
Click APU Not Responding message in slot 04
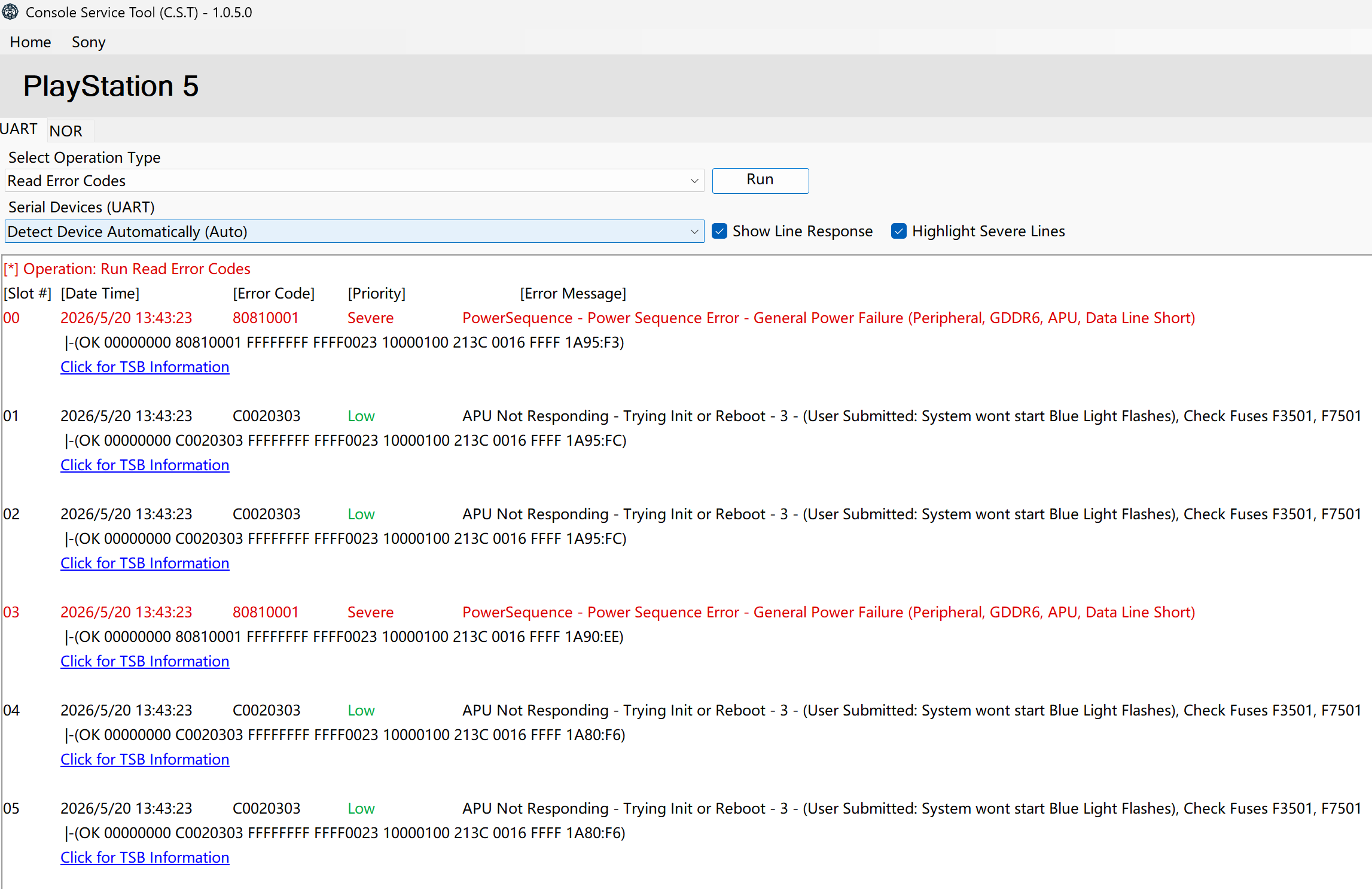click(x=912, y=710)
